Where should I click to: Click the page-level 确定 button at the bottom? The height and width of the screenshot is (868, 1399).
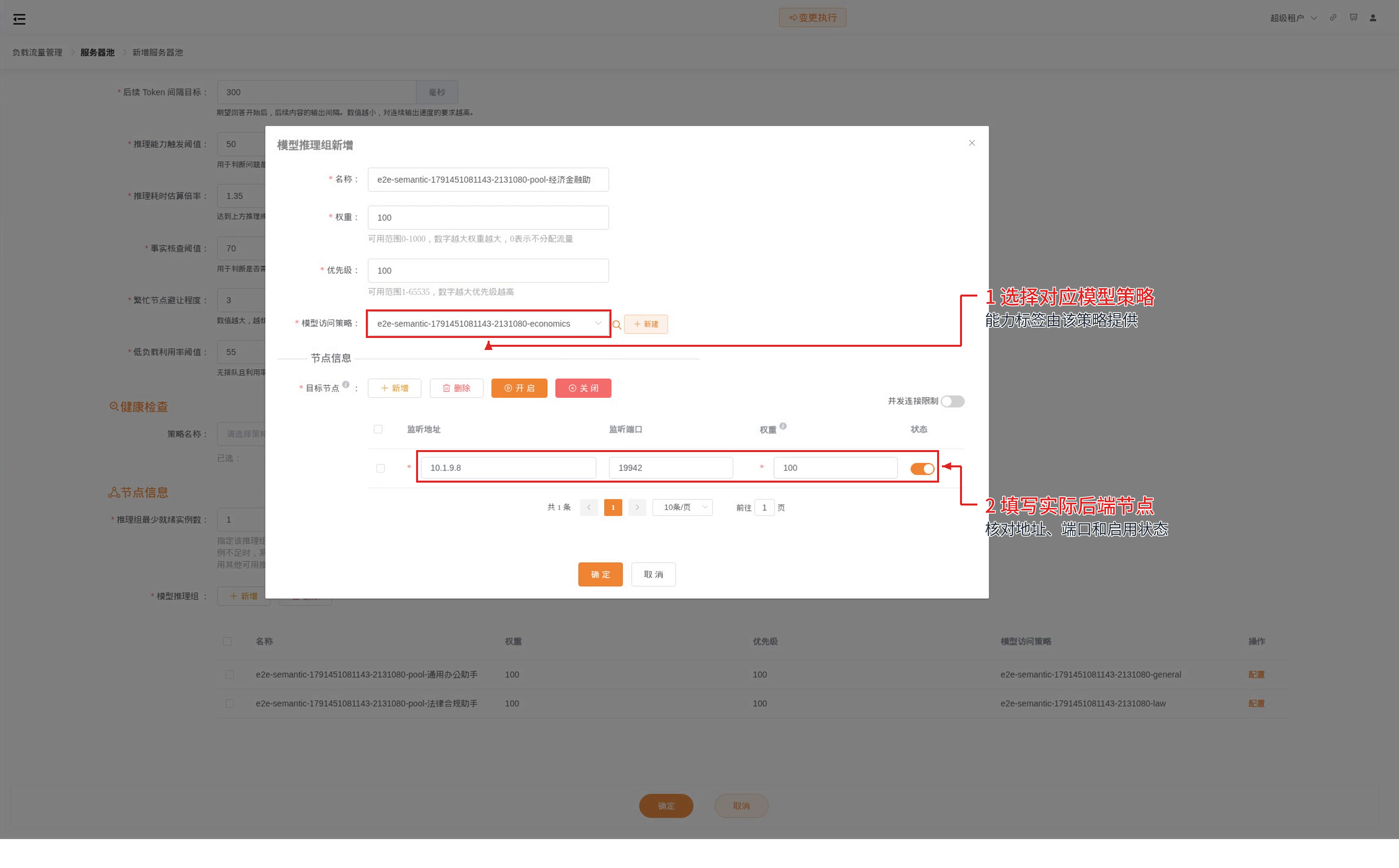click(x=666, y=806)
